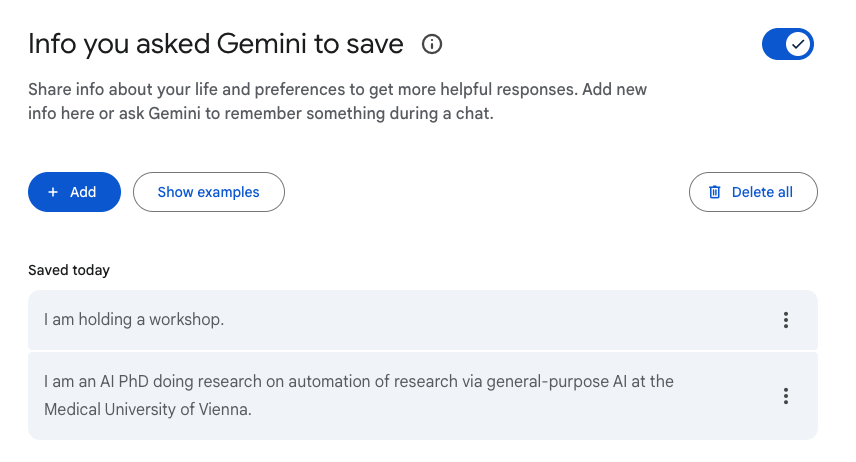Screen dimensions: 856x462
Task: Click the plus icon in Add button
Action: (x=54, y=192)
